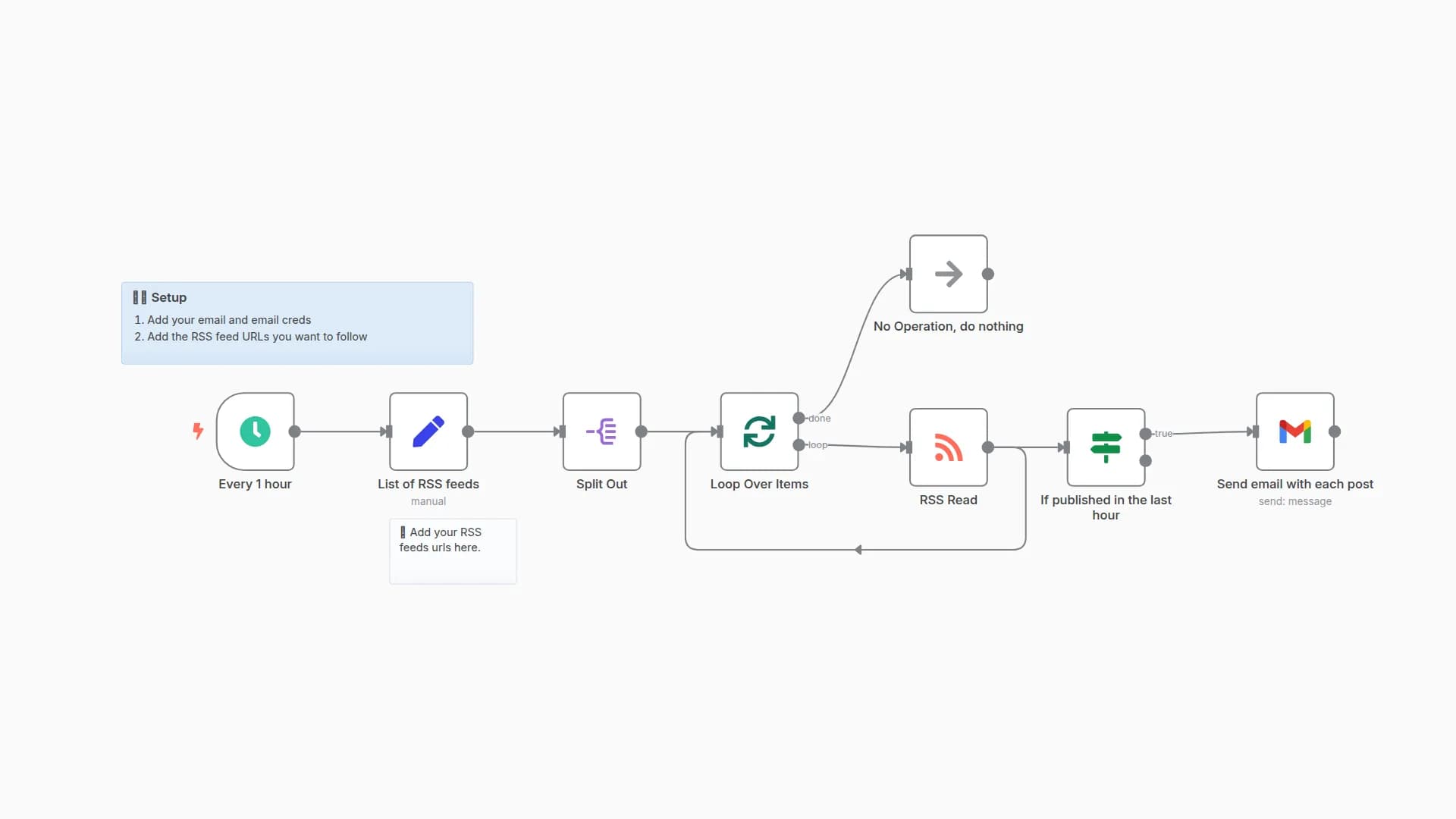The width and height of the screenshot is (1456, 819).
Task: Click the 'No Operation, do nothing' label
Action: (x=949, y=326)
